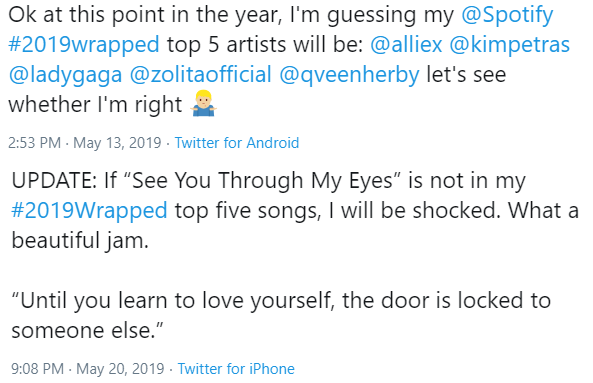Click the shrugging person emoji
This screenshot has height=383, width=593.
point(204,103)
